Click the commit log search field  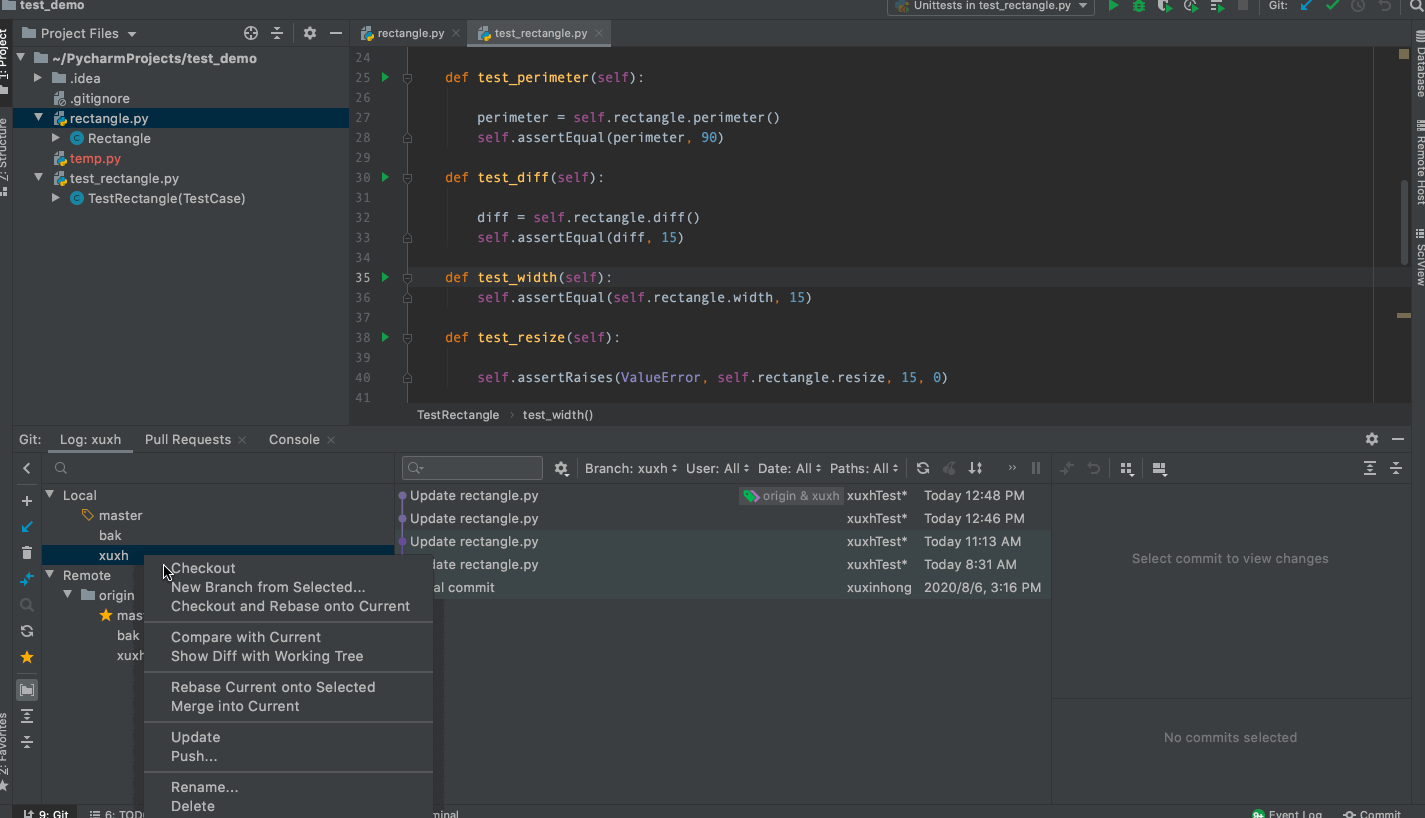472,468
